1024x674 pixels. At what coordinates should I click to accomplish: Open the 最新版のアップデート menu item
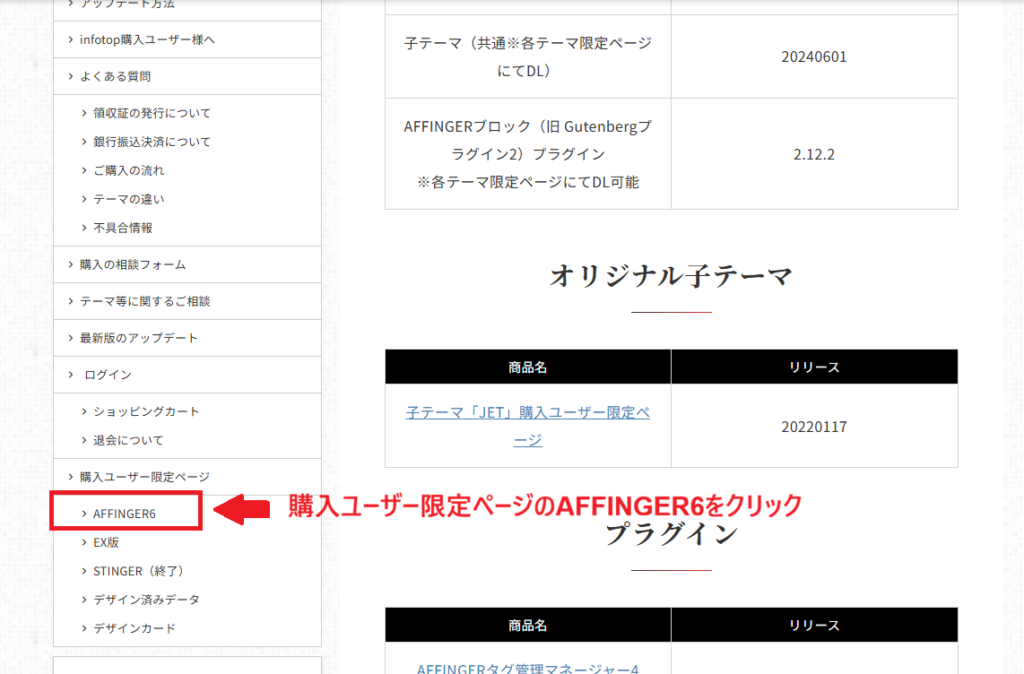pyautogui.click(x=139, y=338)
